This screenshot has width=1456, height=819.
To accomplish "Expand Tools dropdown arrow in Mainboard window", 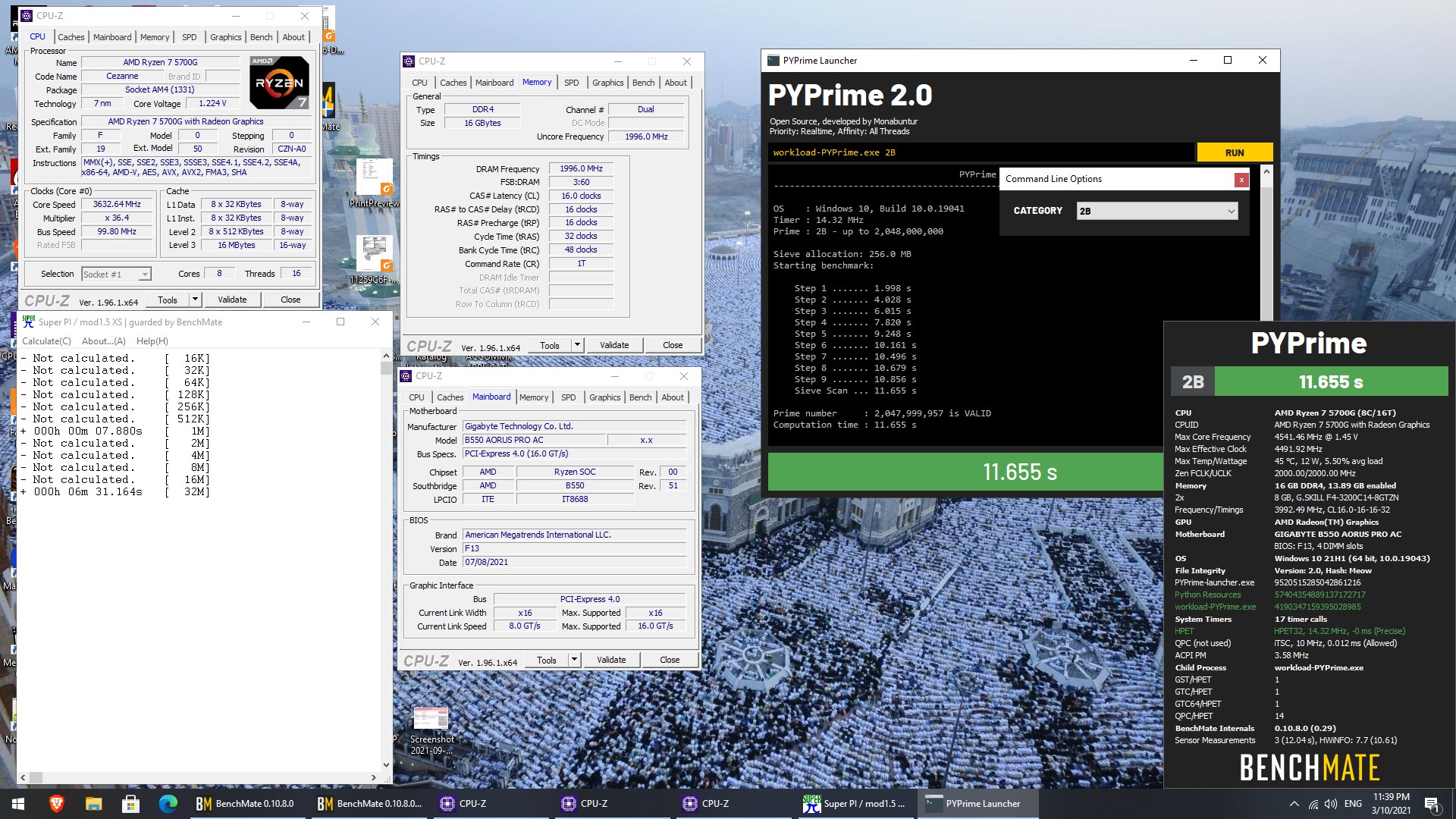I will tap(574, 660).
